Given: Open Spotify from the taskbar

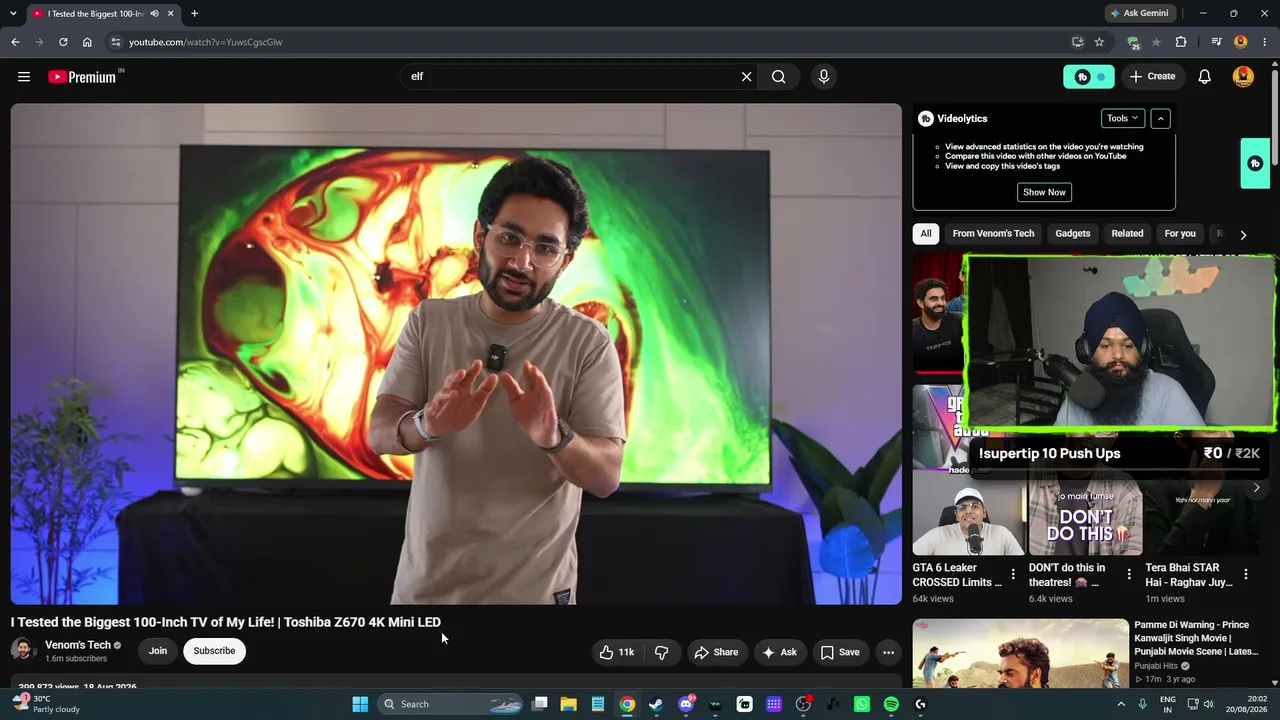Looking at the screenshot, I should point(891,704).
